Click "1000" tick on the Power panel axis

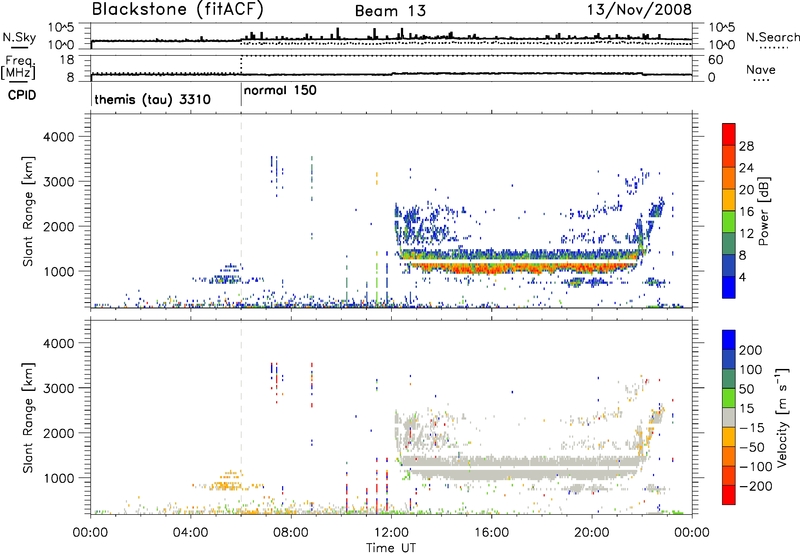pyautogui.click(x=58, y=271)
